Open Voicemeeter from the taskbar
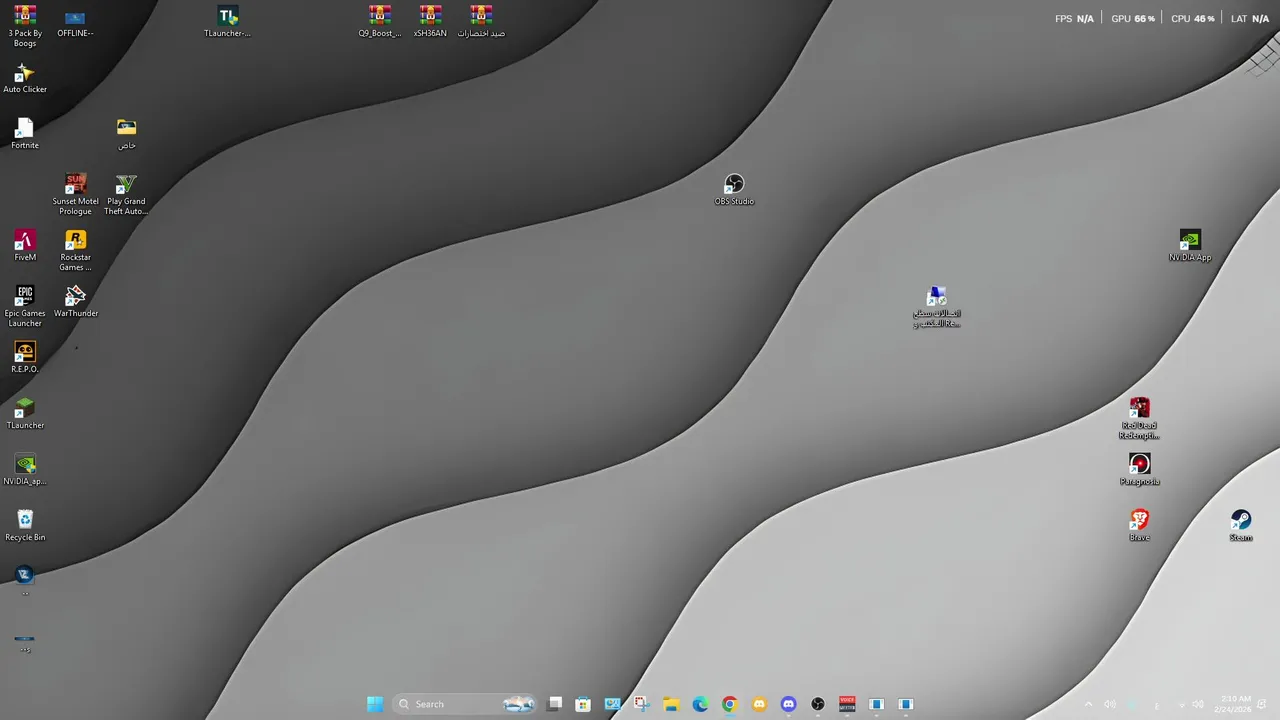This screenshot has width=1280, height=720. [x=847, y=704]
